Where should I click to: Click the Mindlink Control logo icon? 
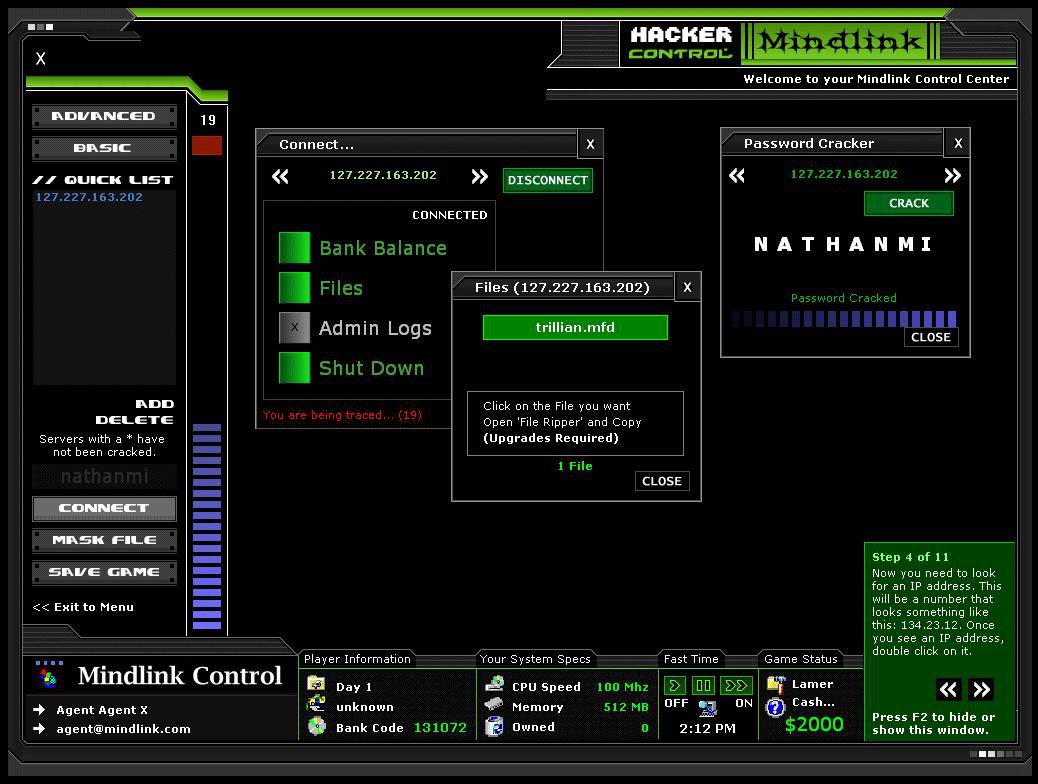[48, 677]
